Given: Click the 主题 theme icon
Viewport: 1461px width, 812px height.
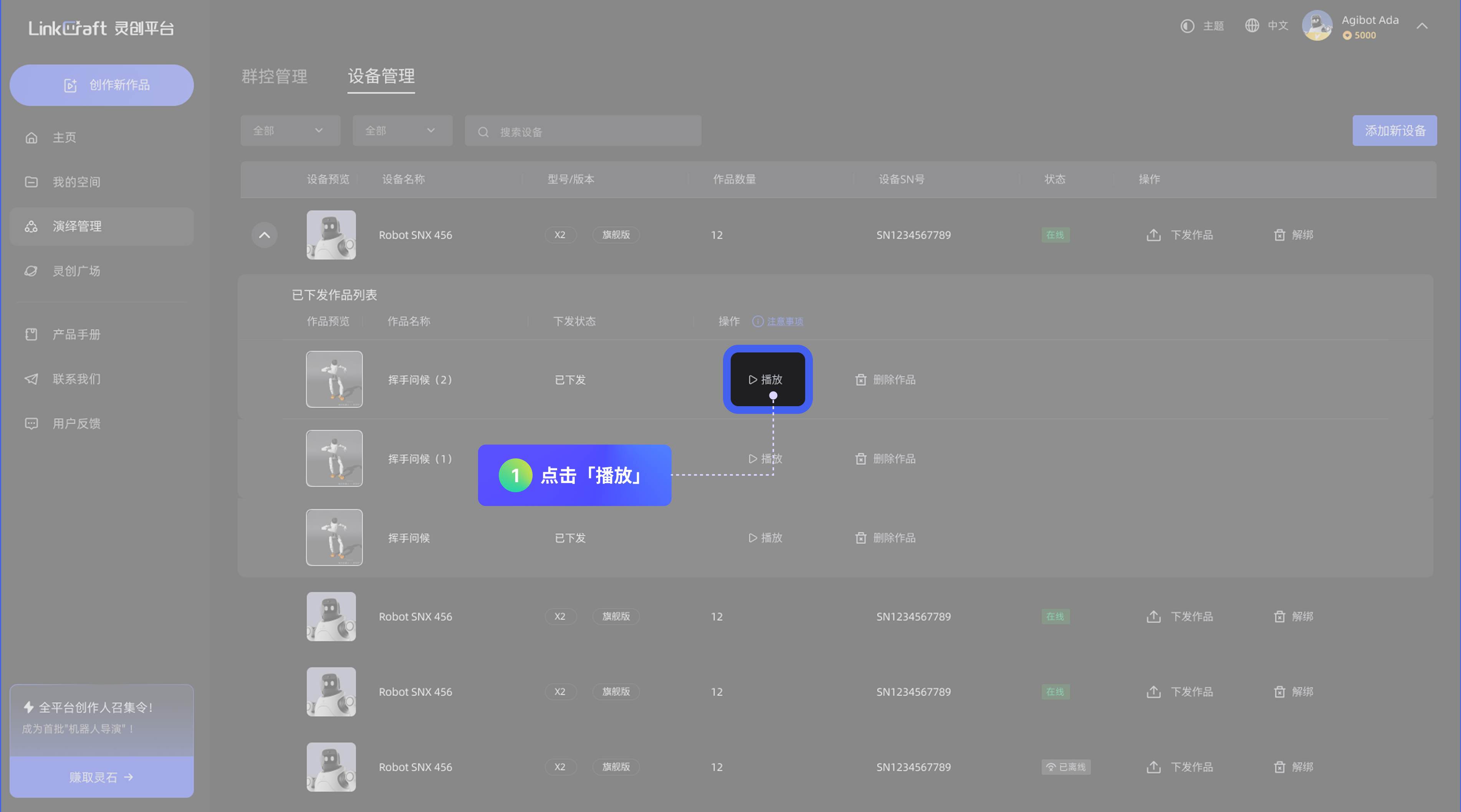Looking at the screenshot, I should coord(1188,26).
